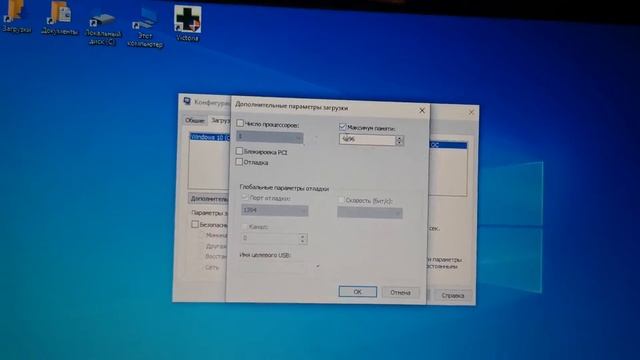Close the system configuration background window
Viewport: 640px width, 360px height.
click(471, 112)
